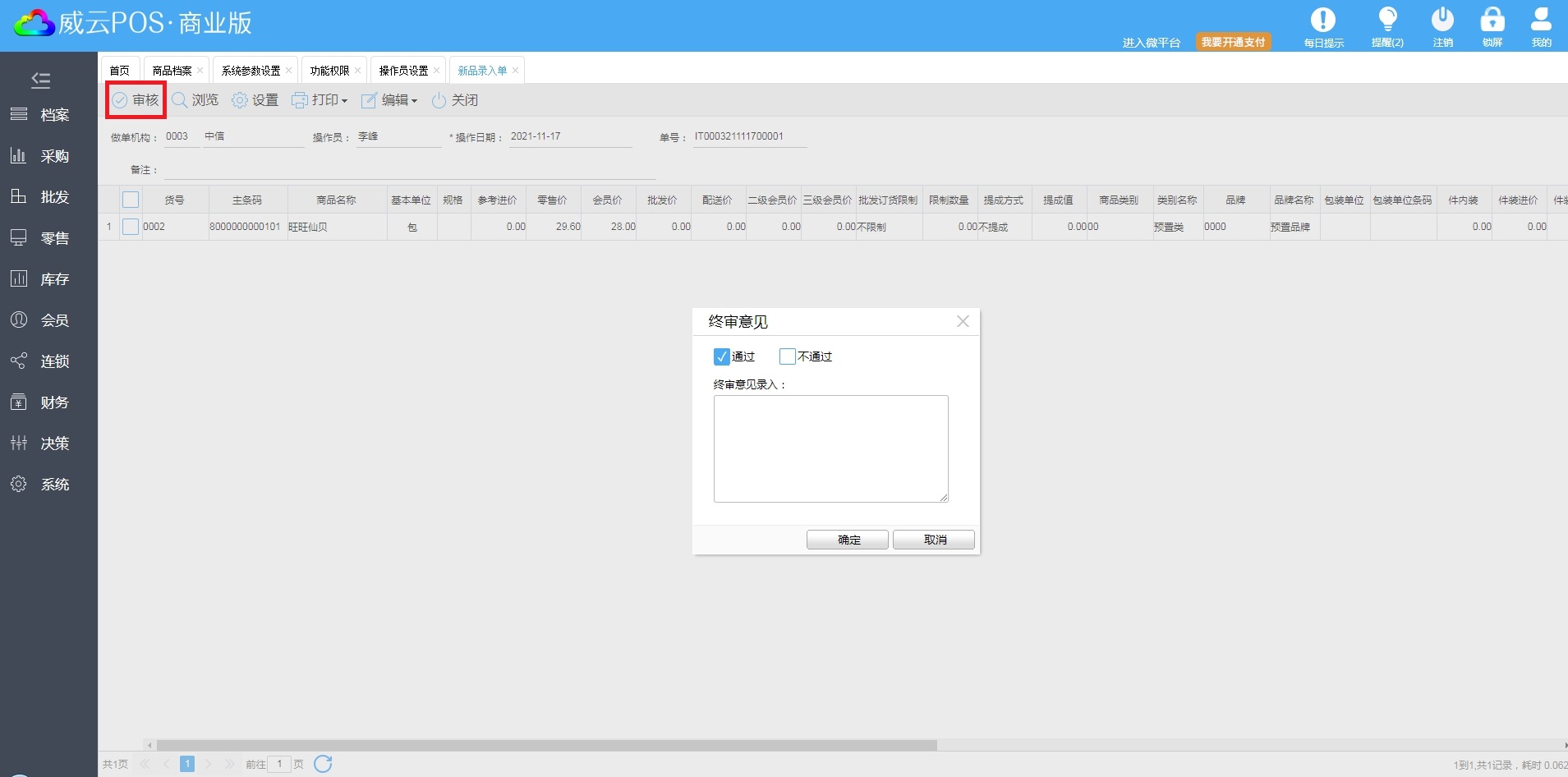Image resolution: width=1568 pixels, height=777 pixels.
Task: Click the 我要开通支付 button
Action: [1233, 42]
